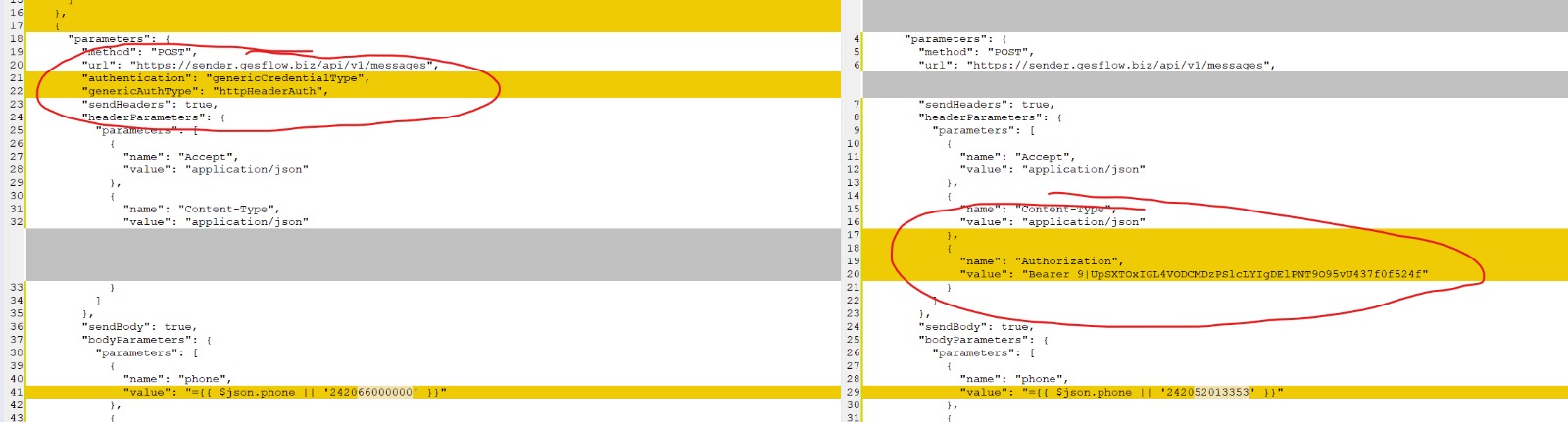Click the Bearer token value line
This screenshot has width=1568, height=422.
click(1194, 274)
